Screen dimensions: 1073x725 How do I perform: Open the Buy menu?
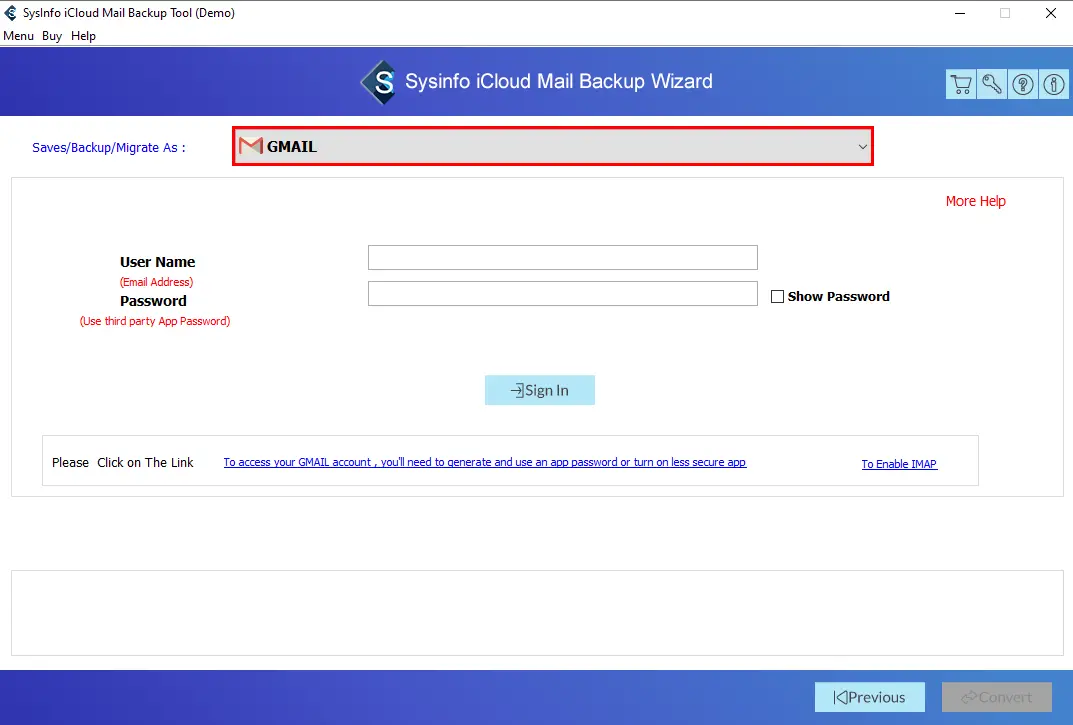[x=52, y=36]
